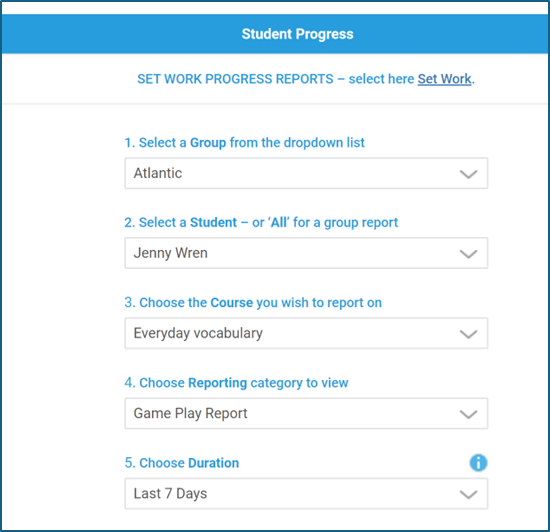Click the chevron arrow in the Atlantic box
Image resolution: width=550 pixels, height=532 pixels.
click(x=468, y=174)
